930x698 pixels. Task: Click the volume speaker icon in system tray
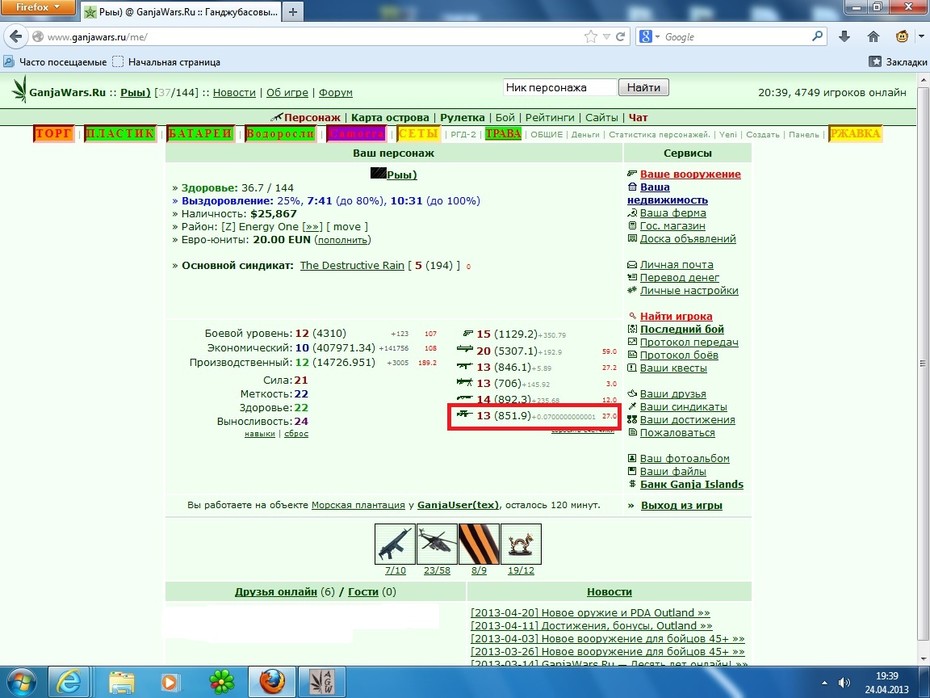click(x=843, y=683)
